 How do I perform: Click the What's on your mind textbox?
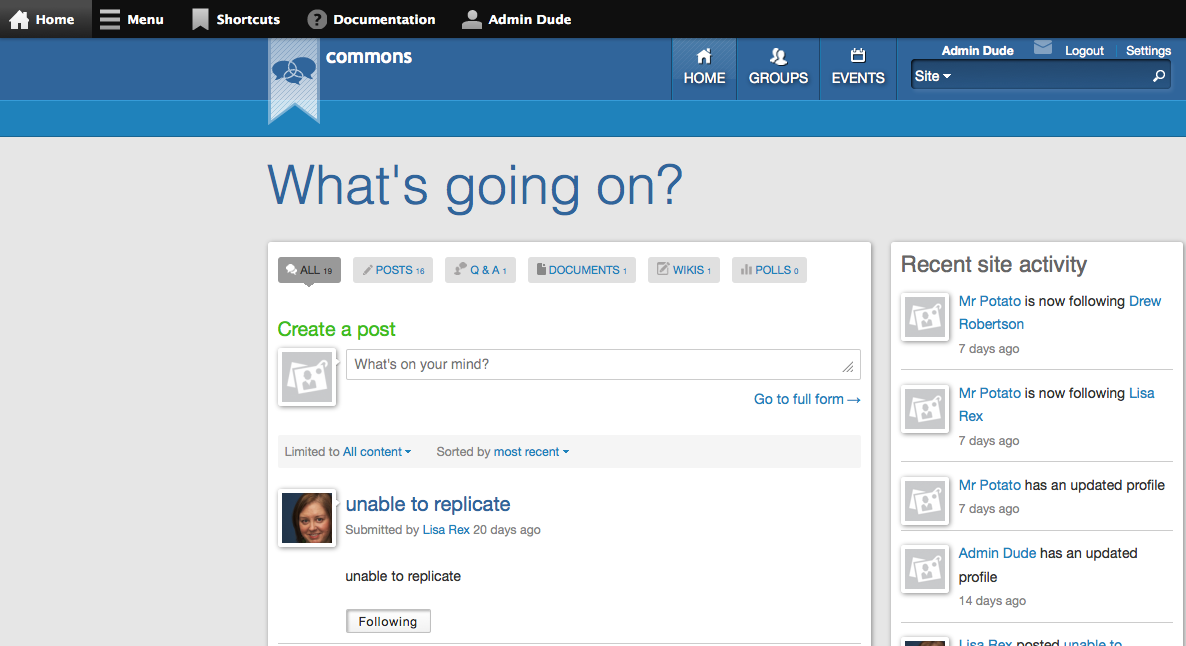pos(603,365)
